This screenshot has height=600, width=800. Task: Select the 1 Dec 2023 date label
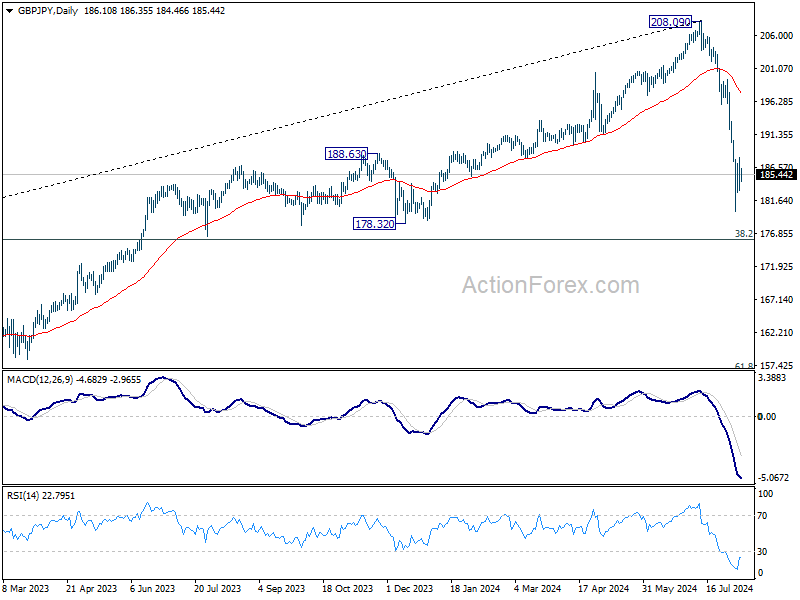(410, 589)
